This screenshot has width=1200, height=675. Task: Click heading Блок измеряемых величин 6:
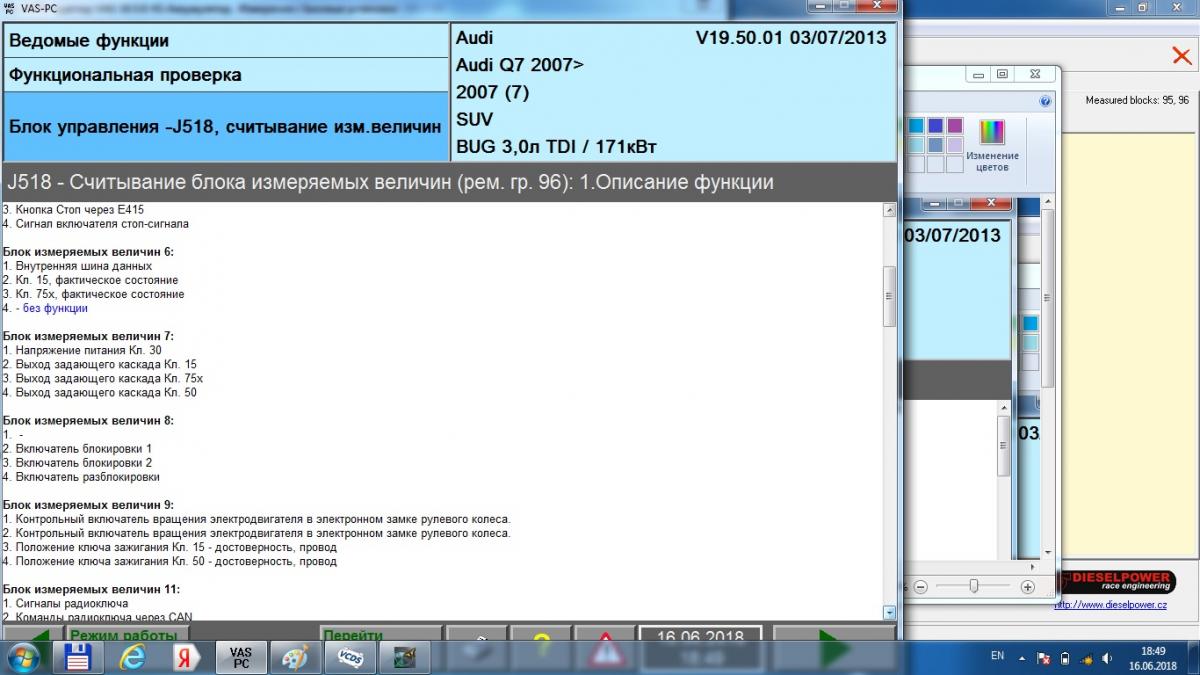point(88,252)
